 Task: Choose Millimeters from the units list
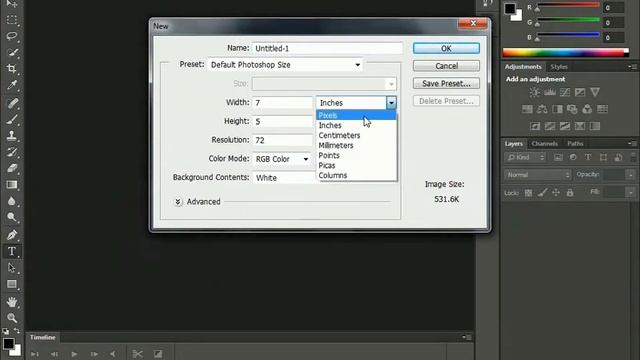[x=356, y=145]
